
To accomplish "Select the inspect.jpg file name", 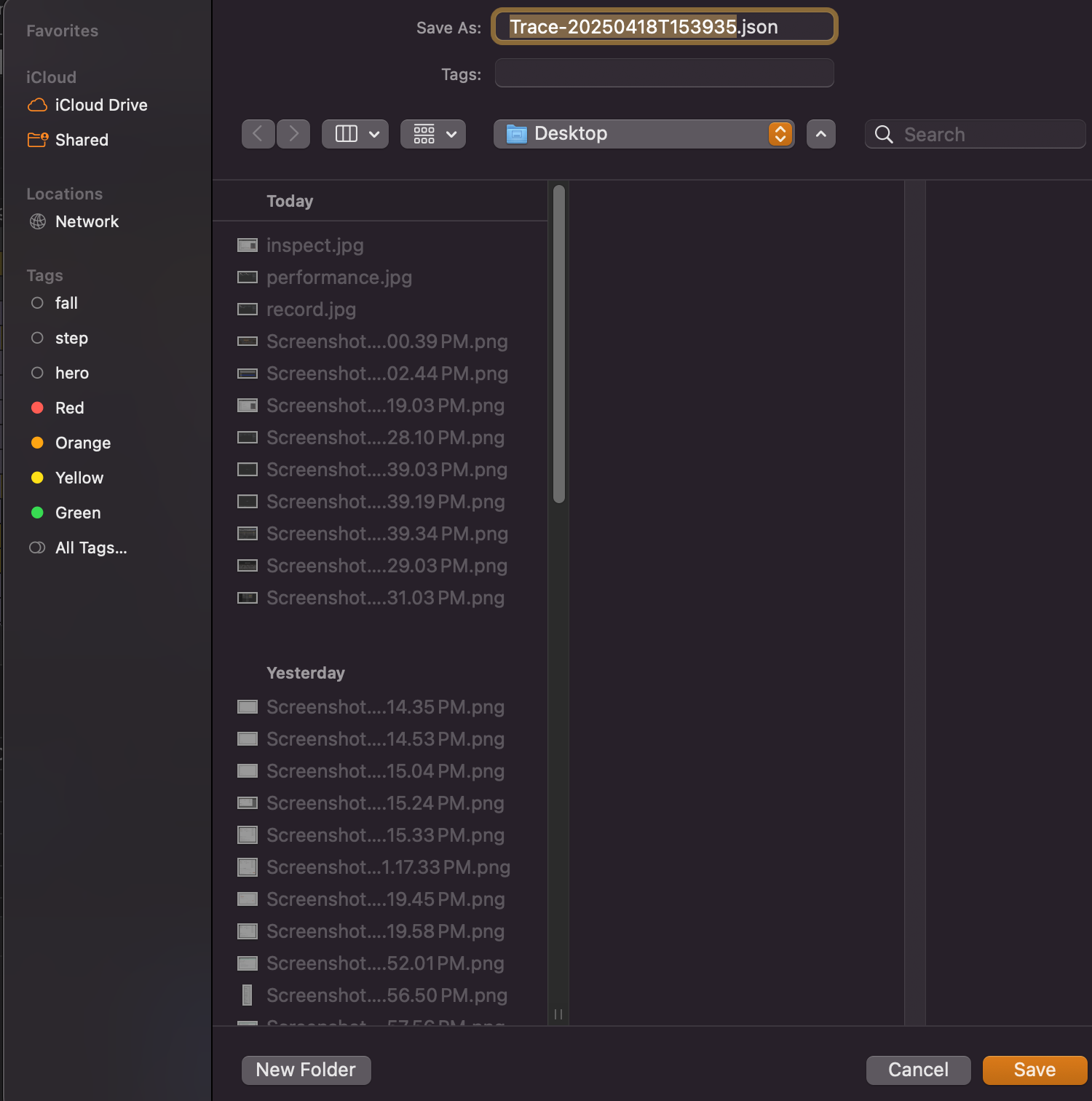I will 315,245.
